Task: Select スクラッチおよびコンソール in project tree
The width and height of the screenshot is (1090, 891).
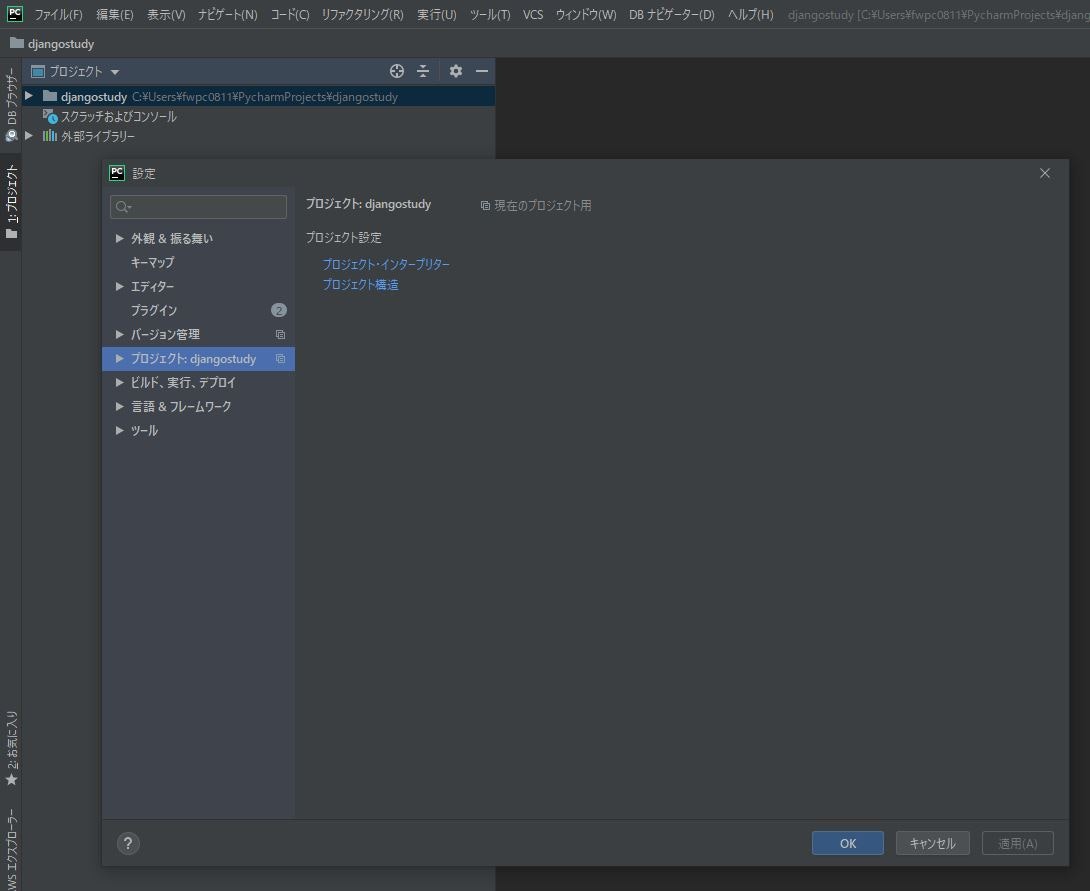Action: 119,116
